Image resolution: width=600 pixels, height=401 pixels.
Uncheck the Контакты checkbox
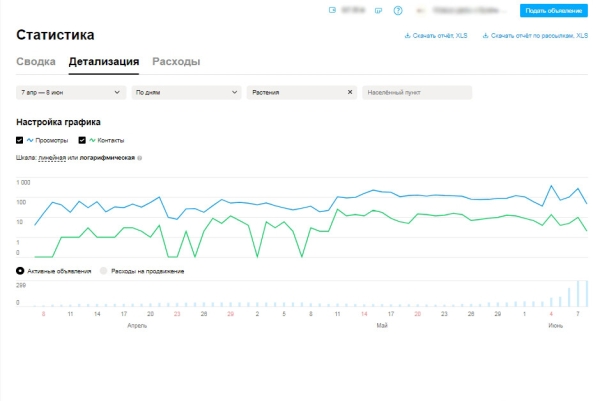(84, 140)
